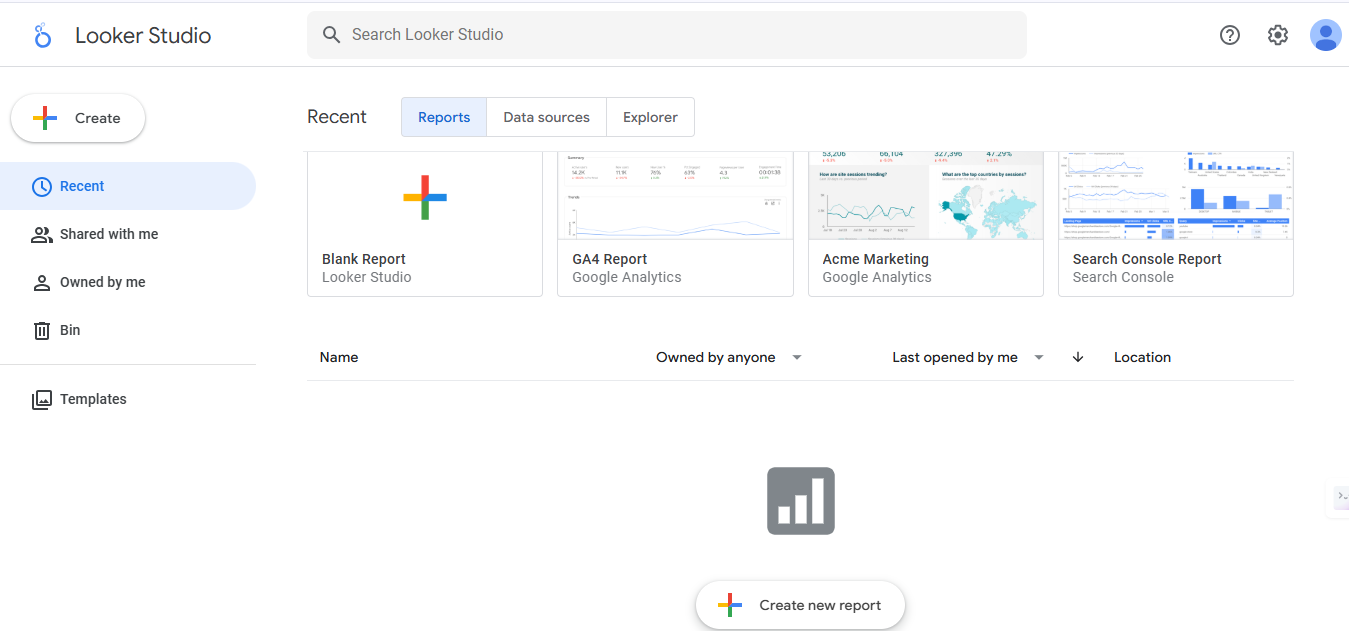
Task: Click the Blank Report title text
Action: 364,259
